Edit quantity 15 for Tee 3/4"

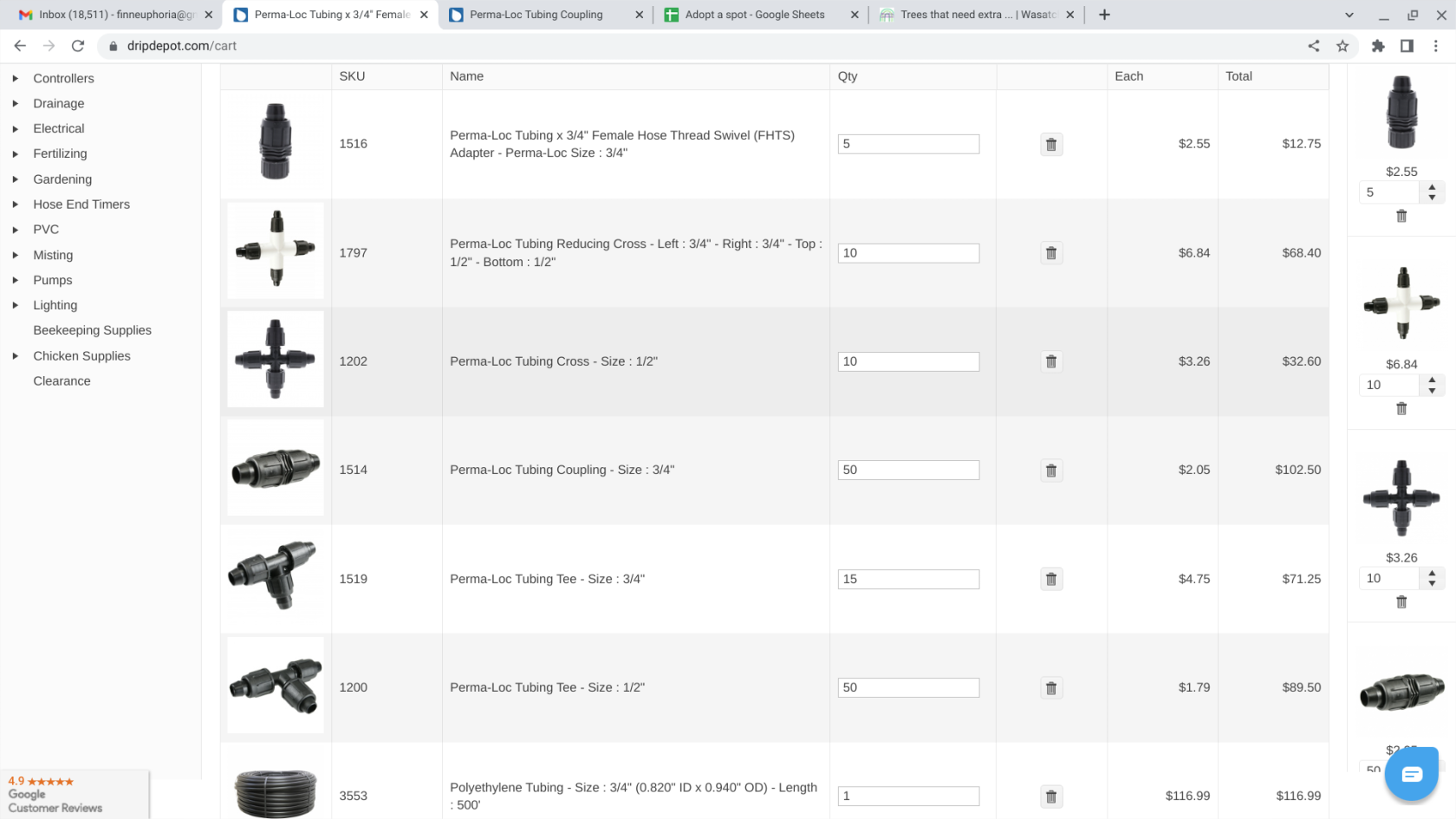coord(908,579)
